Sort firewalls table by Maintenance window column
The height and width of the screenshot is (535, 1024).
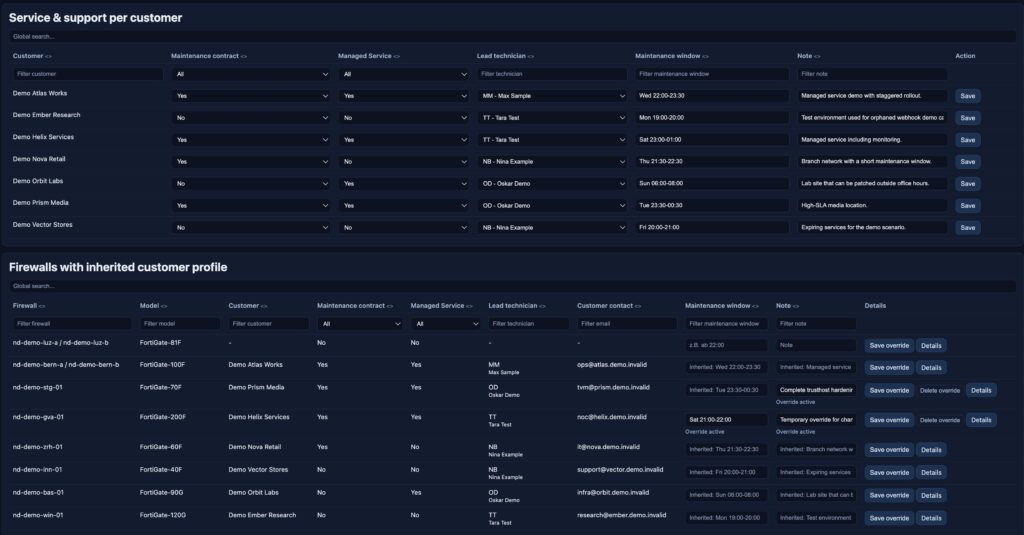point(722,305)
